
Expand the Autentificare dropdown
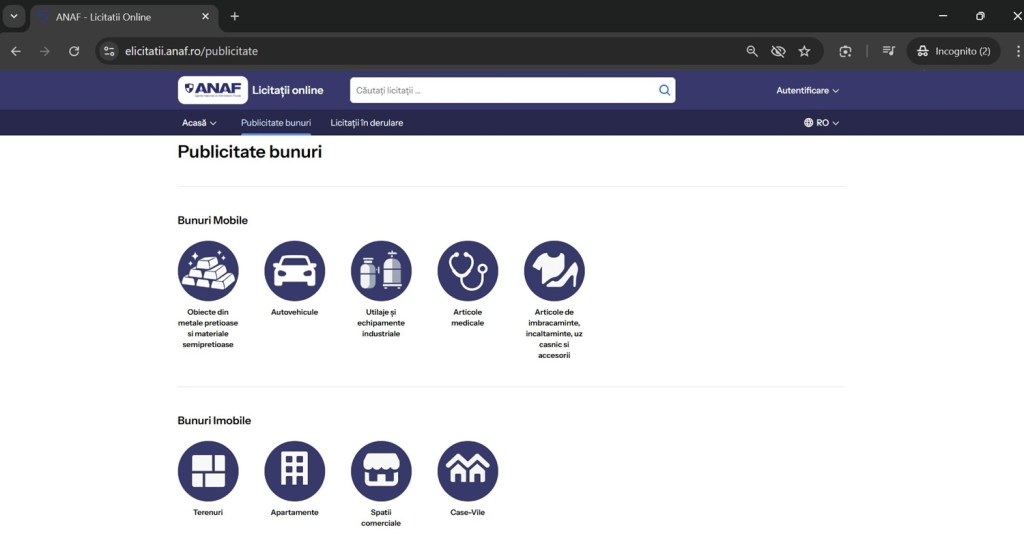point(807,91)
